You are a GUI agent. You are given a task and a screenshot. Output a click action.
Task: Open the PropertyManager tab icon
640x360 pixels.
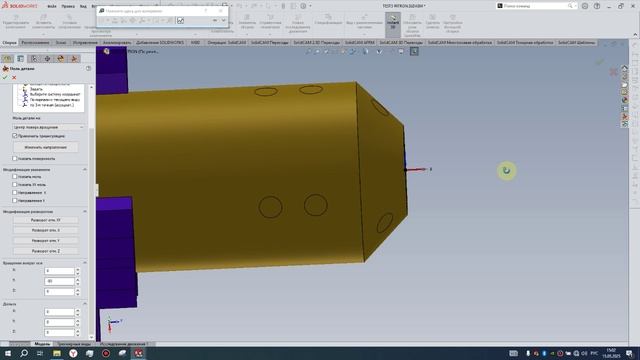(20, 59)
